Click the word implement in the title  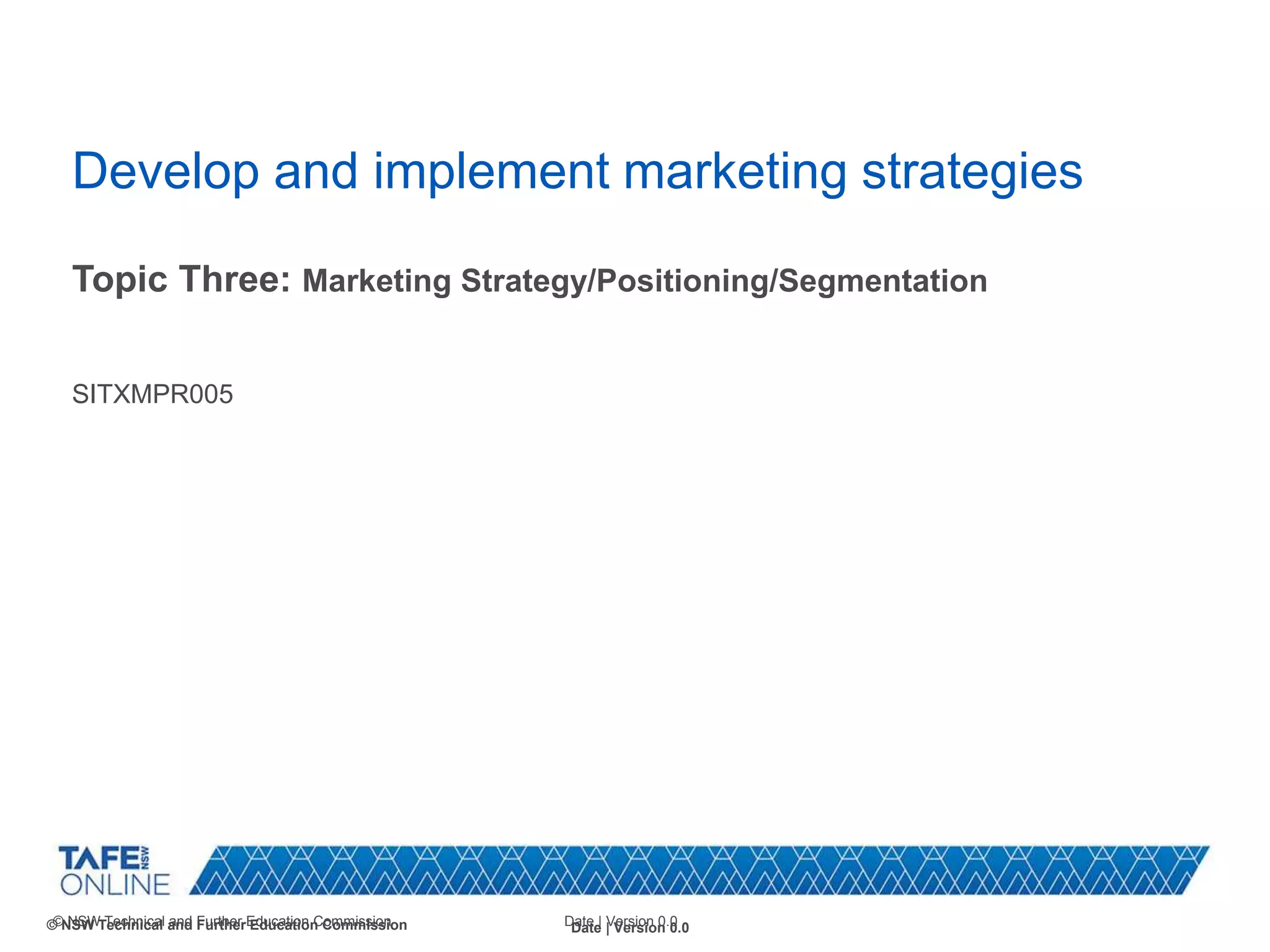point(491,172)
